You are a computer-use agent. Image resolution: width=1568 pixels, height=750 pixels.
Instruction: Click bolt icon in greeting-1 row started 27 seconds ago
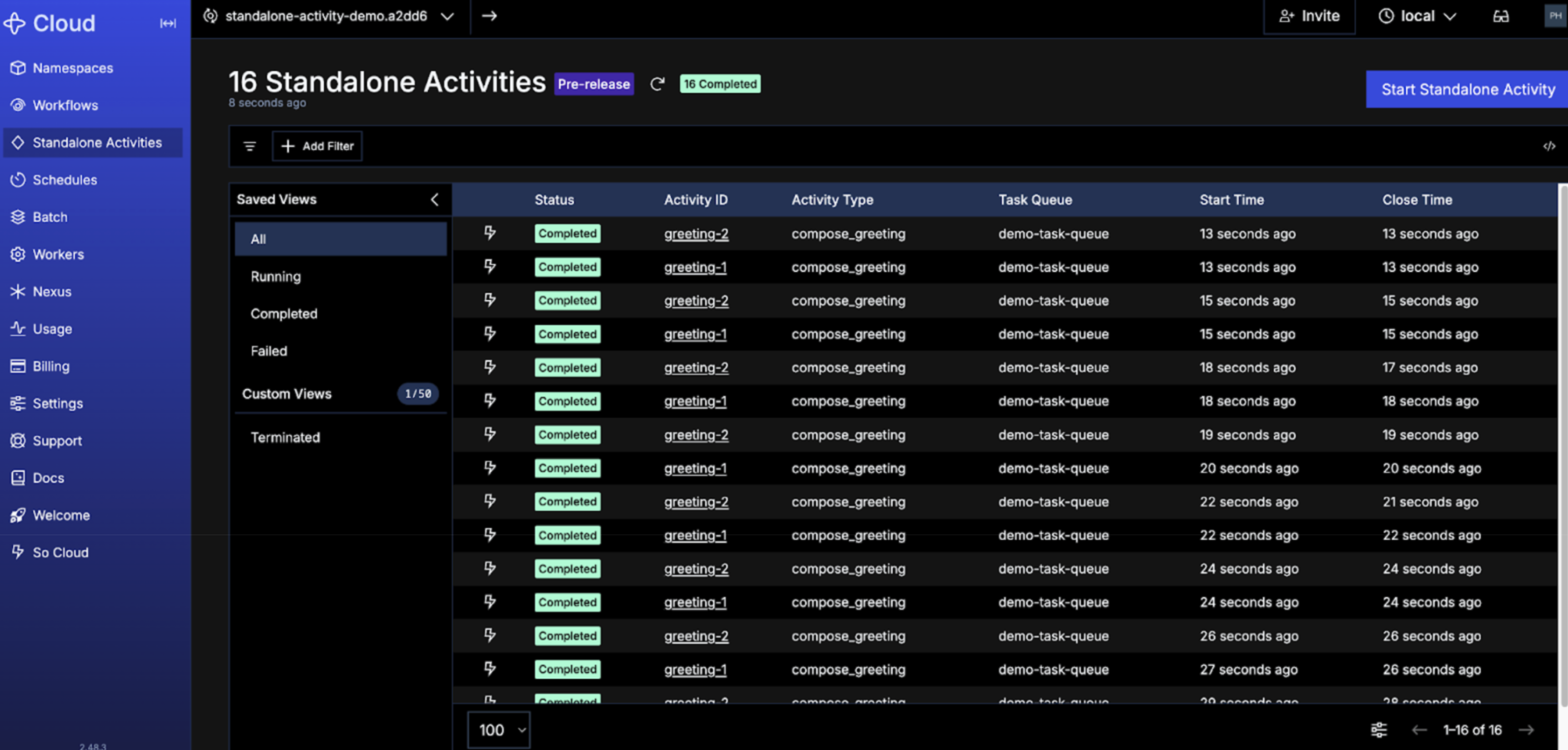[490, 669]
